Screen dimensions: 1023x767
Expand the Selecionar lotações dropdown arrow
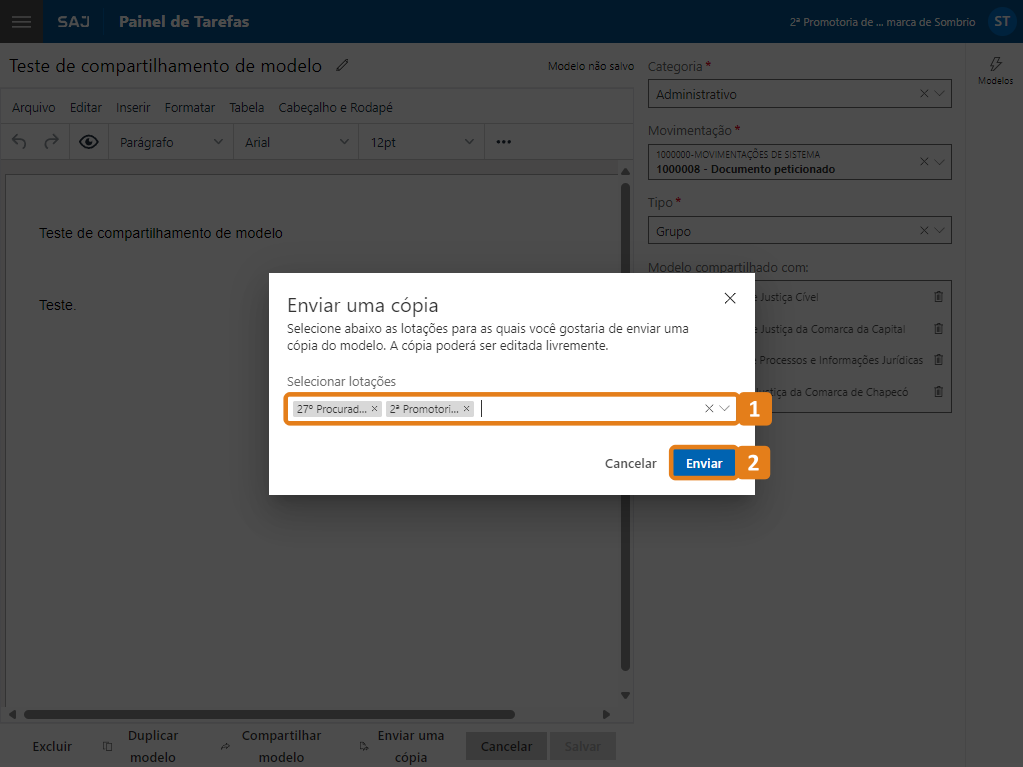725,408
